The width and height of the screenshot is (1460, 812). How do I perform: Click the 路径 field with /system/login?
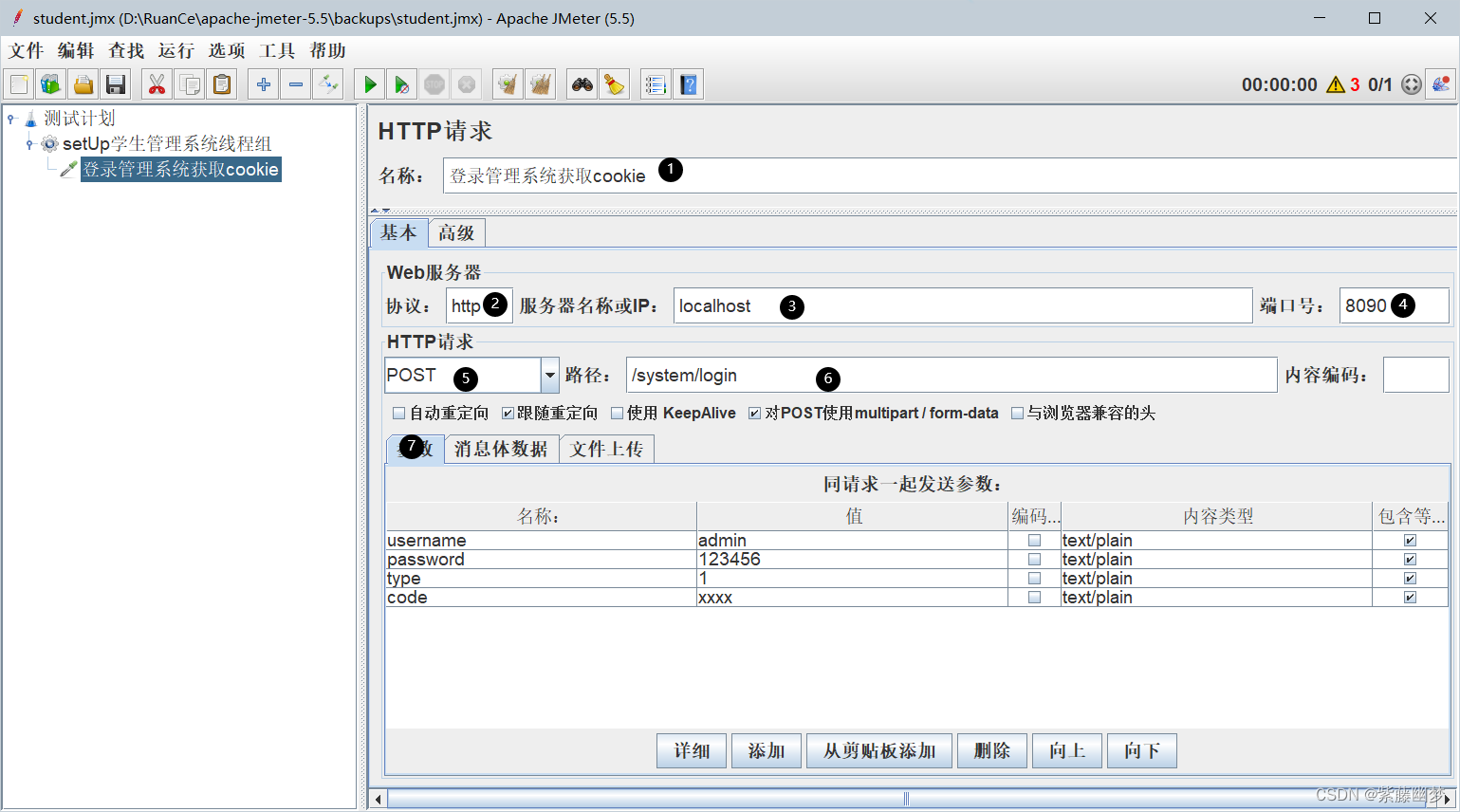point(952,375)
